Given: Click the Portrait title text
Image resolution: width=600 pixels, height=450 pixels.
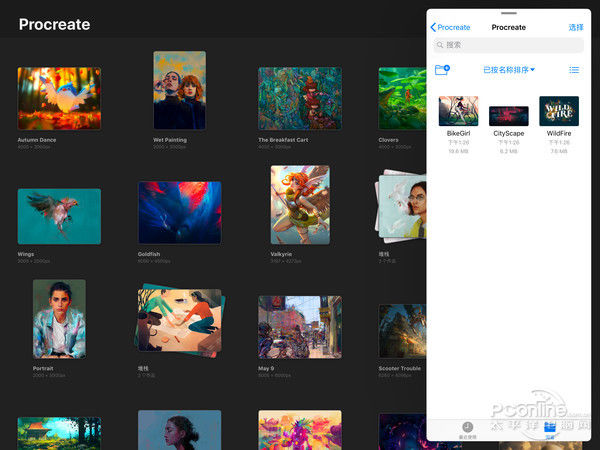Looking at the screenshot, I should 43,368.
